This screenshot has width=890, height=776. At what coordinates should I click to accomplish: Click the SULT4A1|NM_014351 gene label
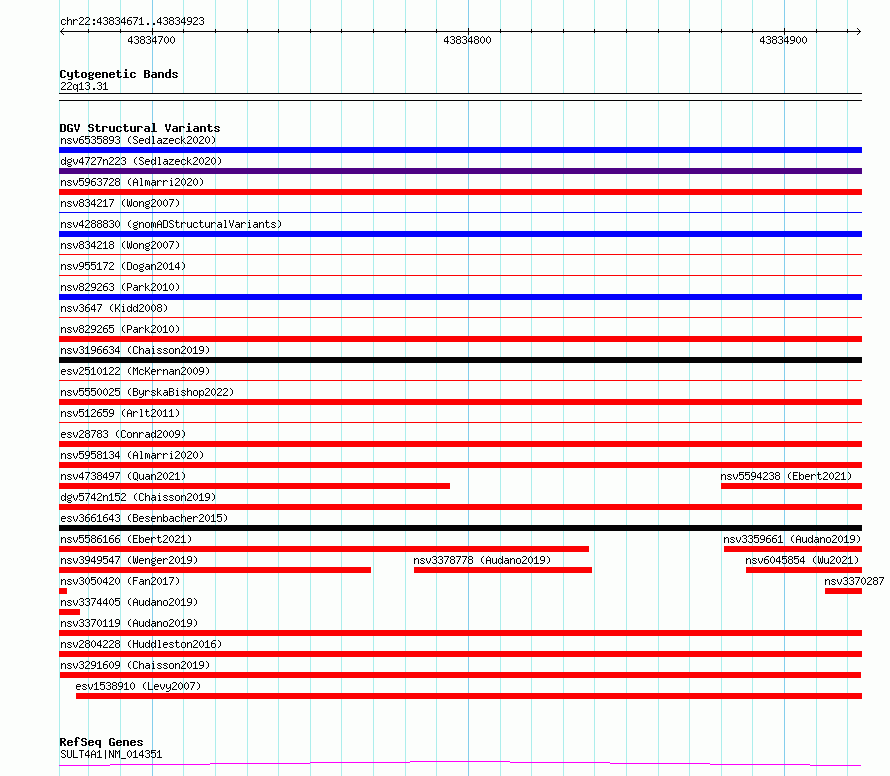point(111,754)
